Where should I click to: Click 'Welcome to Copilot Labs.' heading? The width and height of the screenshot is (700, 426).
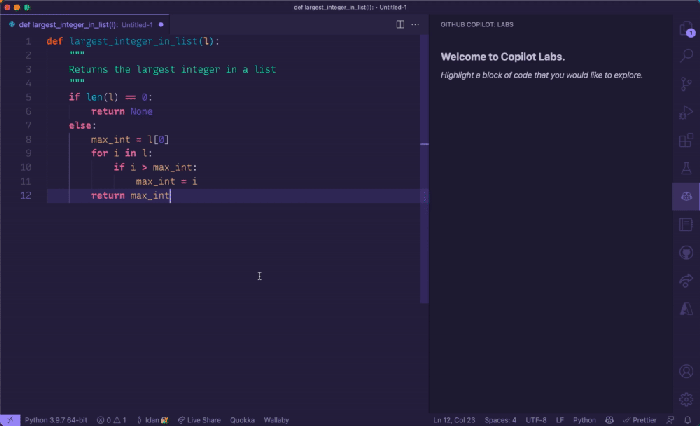tap(503, 57)
